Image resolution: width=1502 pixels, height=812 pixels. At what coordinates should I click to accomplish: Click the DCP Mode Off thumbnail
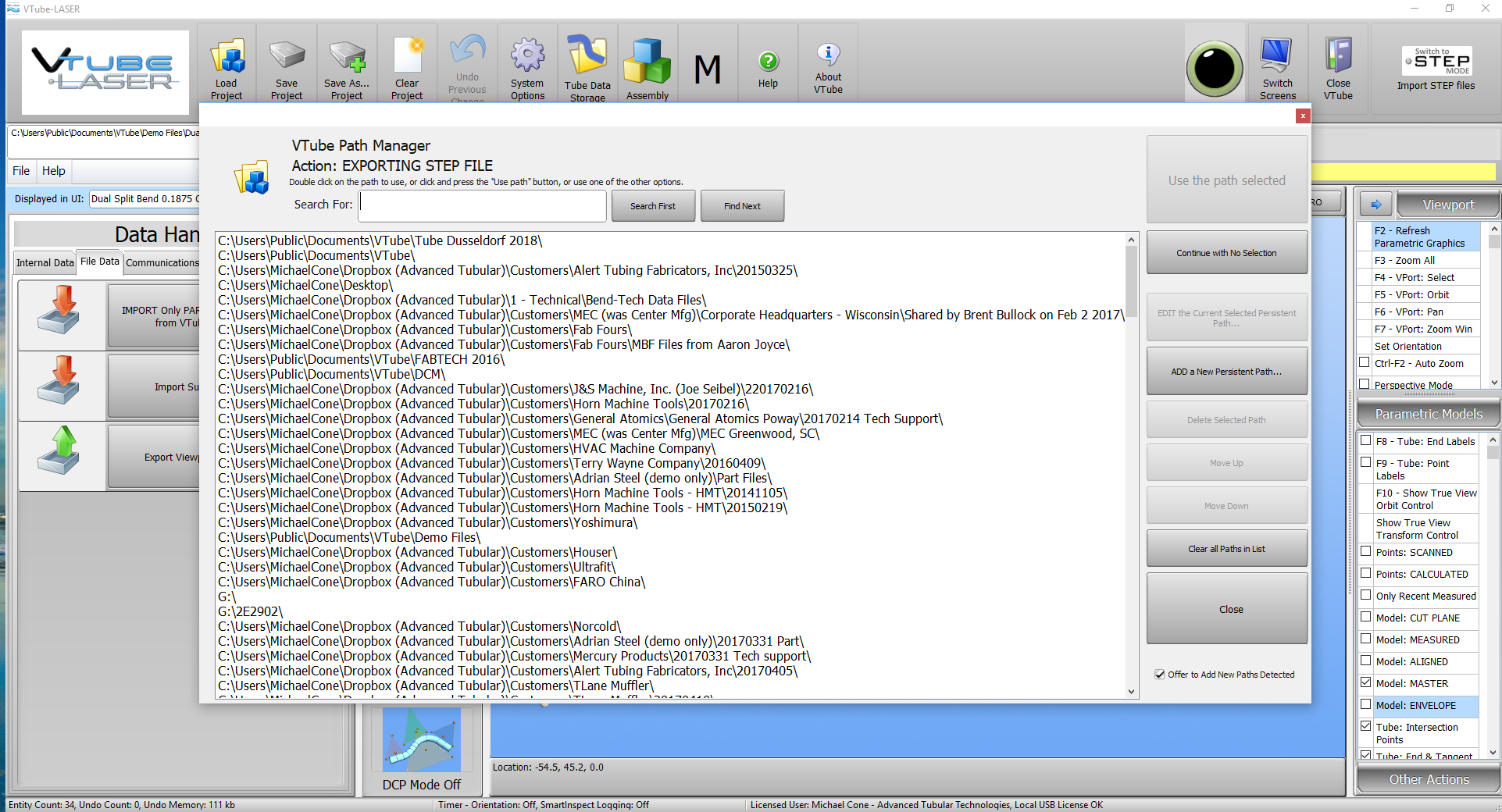[422, 740]
